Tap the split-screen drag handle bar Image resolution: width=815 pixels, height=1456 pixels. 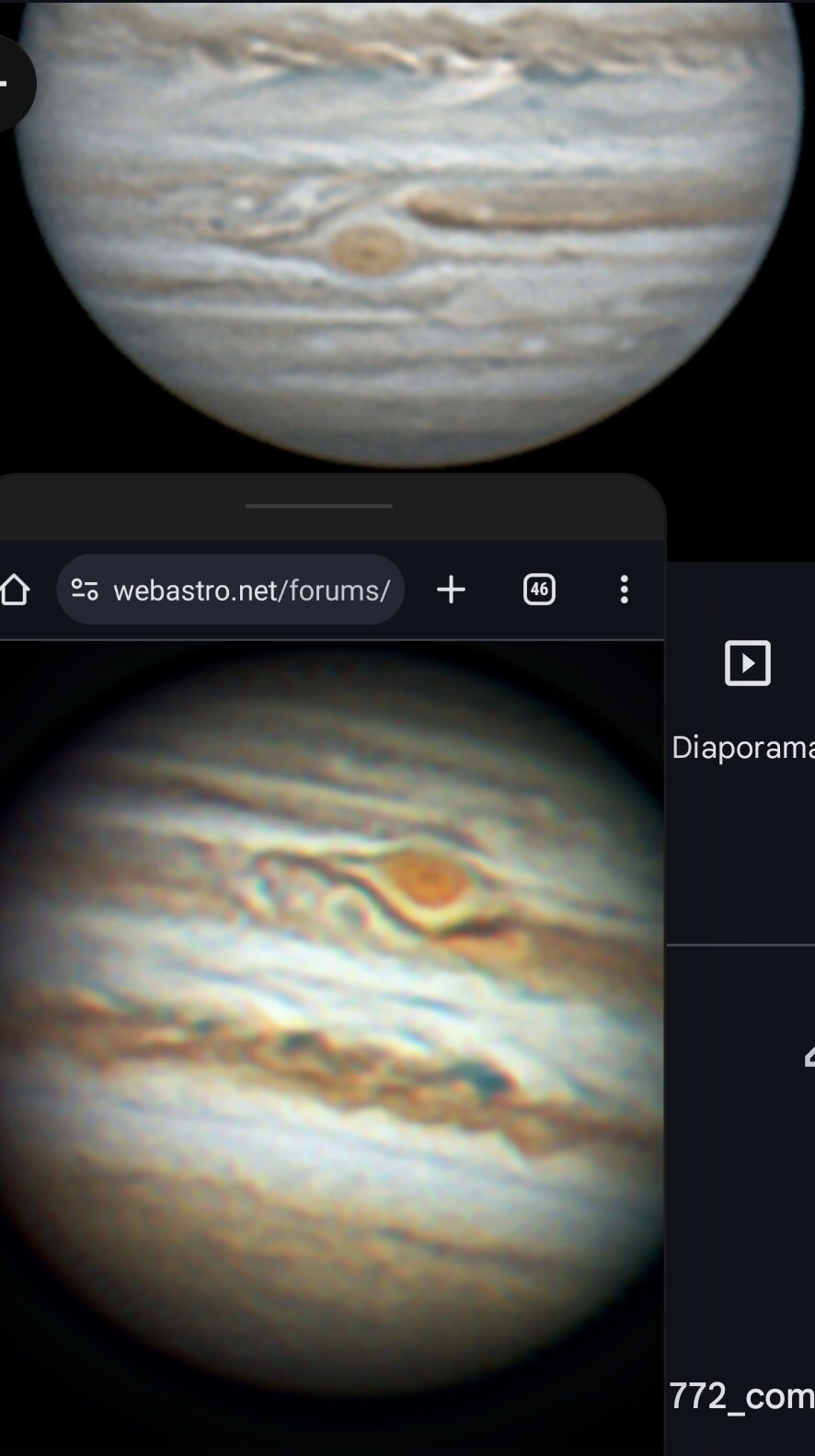pyautogui.click(x=319, y=506)
